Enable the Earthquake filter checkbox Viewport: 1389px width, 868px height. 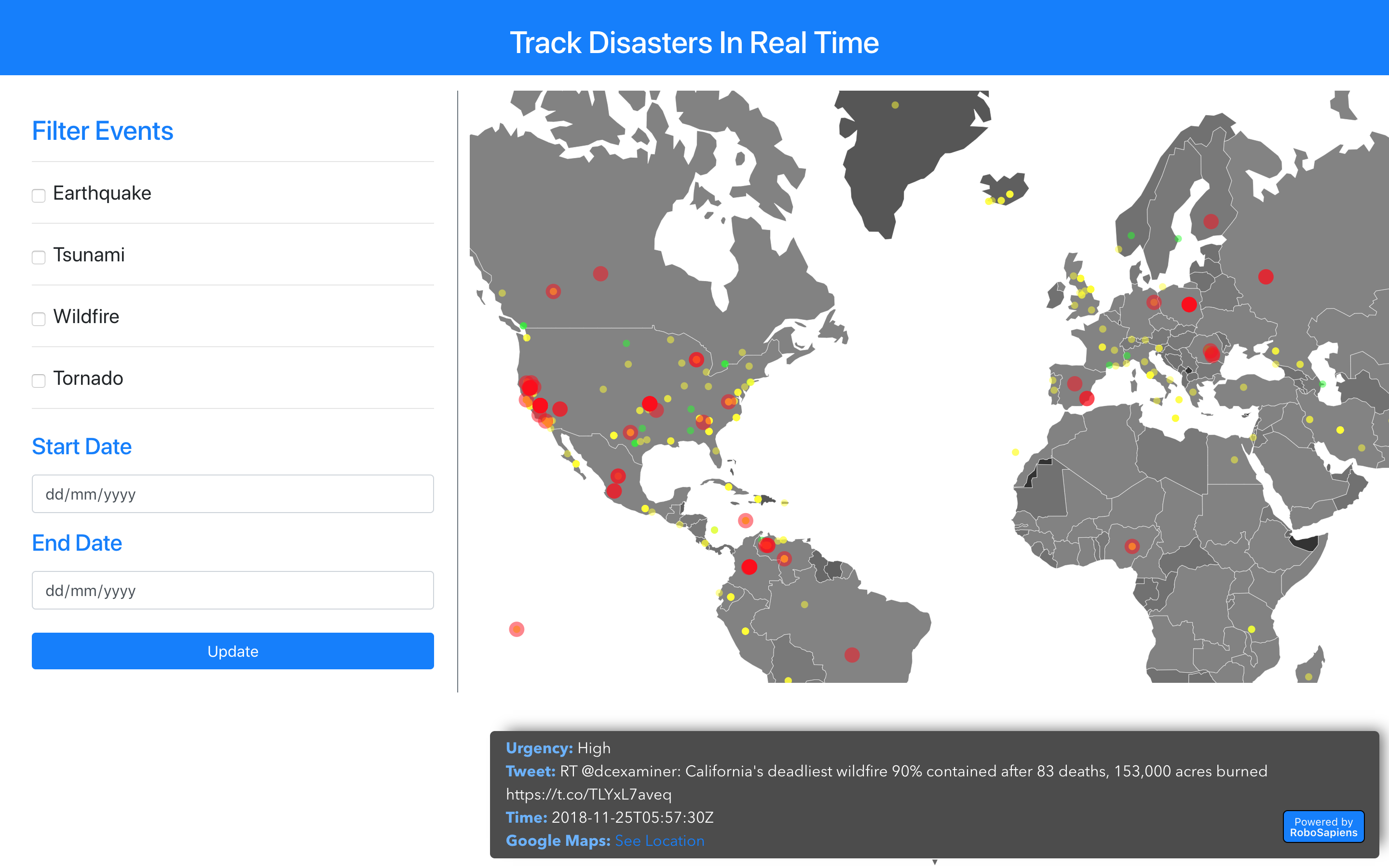(39, 195)
